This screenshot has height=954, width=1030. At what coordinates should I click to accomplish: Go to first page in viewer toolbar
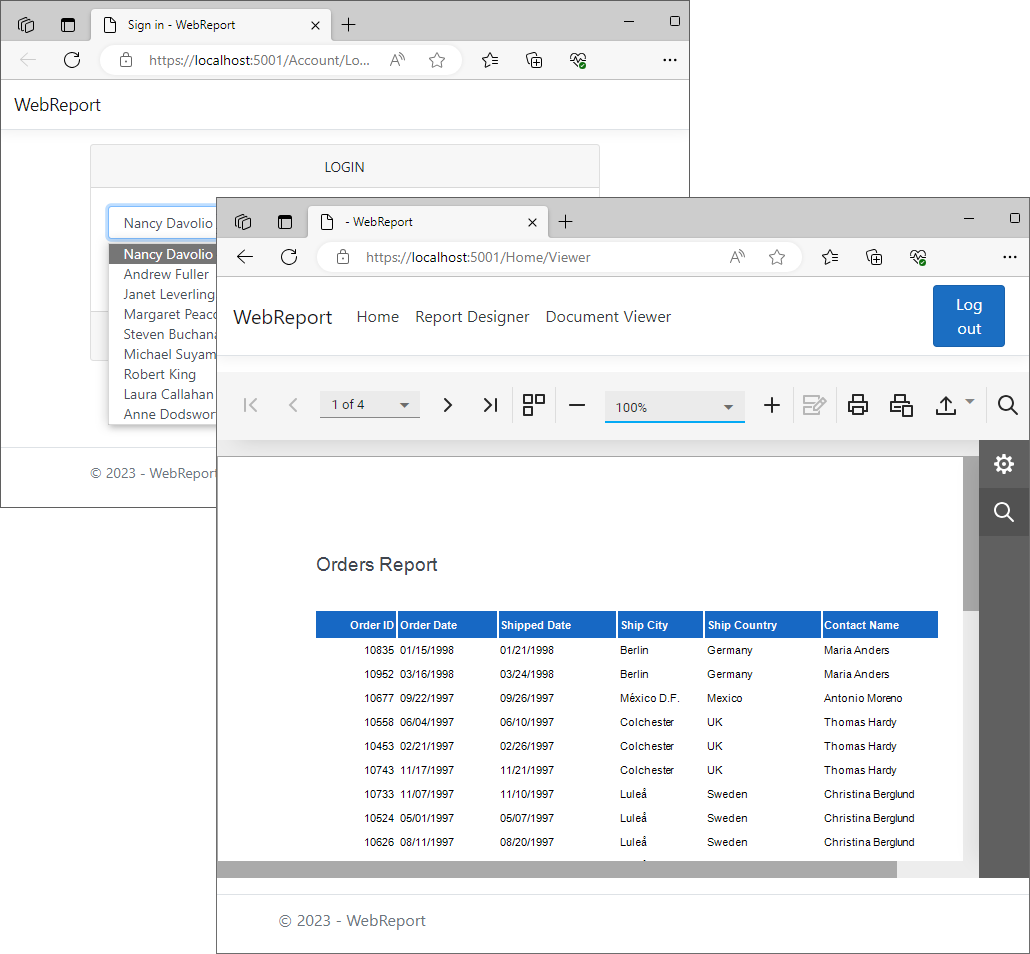pyautogui.click(x=250, y=405)
